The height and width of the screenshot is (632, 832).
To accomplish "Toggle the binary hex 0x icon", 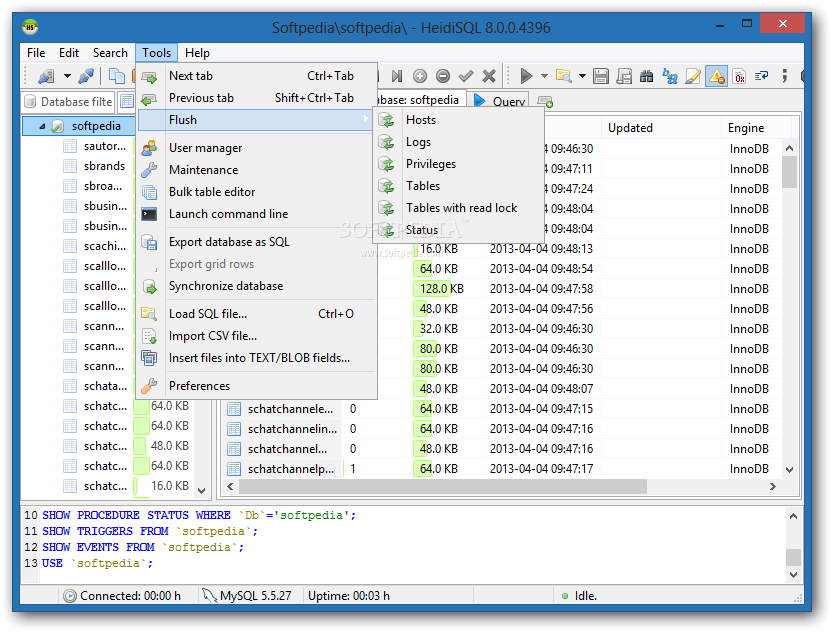I will pos(739,76).
